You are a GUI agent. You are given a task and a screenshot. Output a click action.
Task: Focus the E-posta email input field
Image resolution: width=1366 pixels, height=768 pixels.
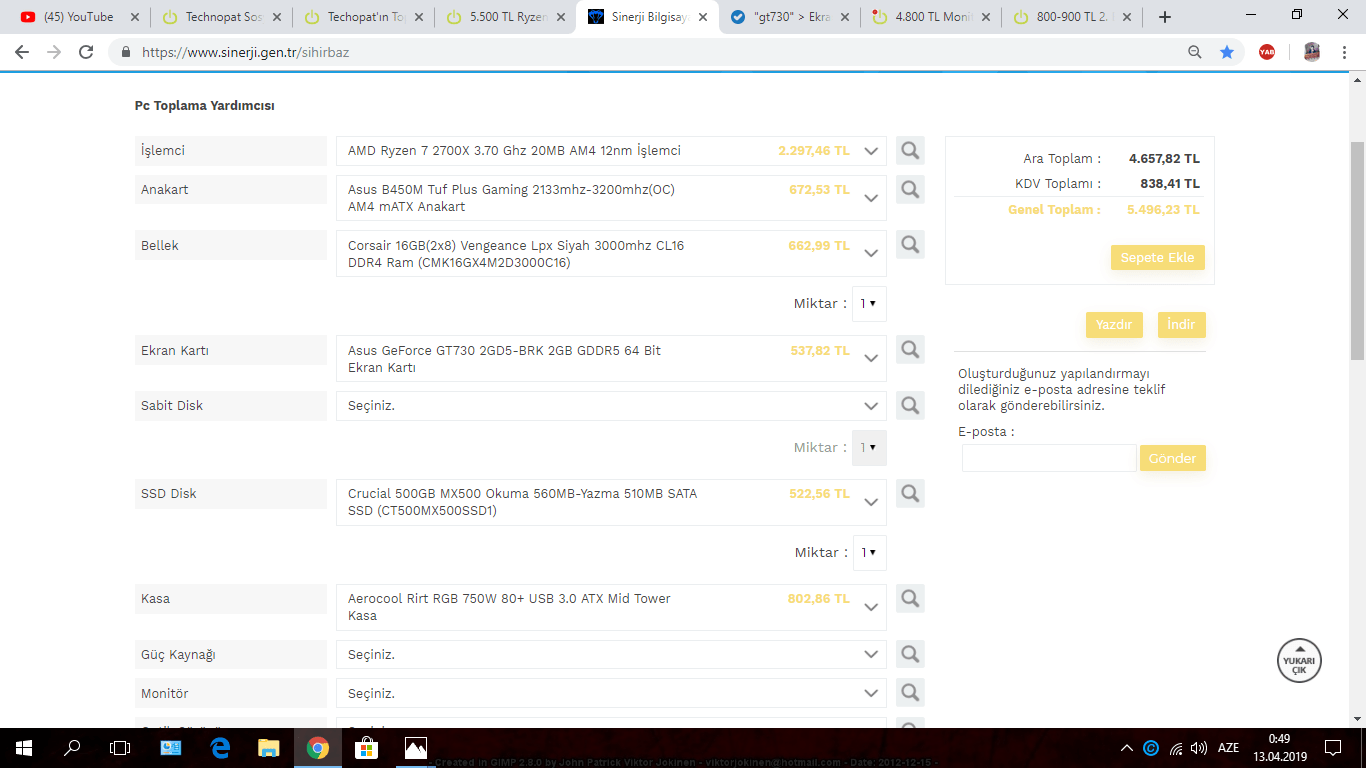pyautogui.click(x=1049, y=458)
